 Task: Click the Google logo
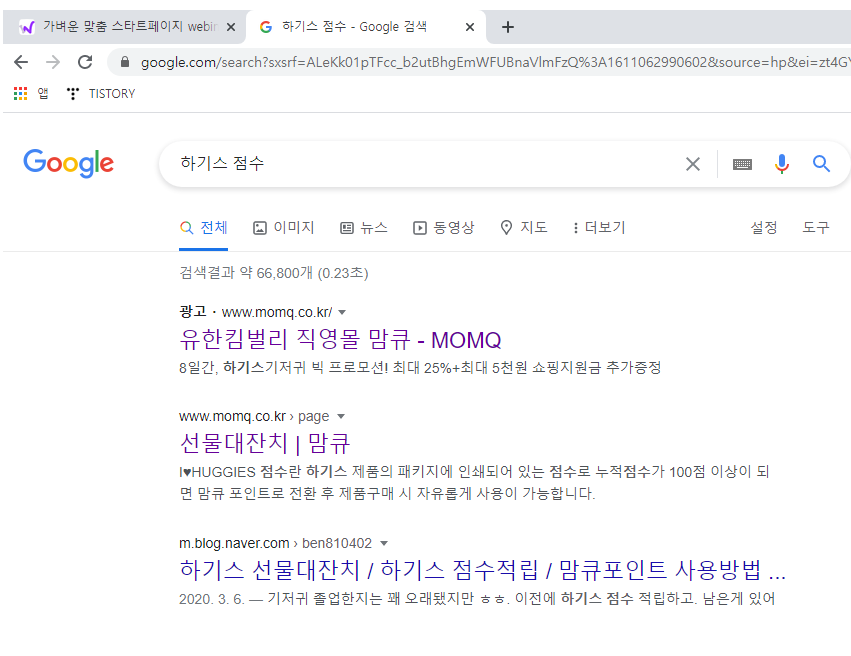pos(68,163)
